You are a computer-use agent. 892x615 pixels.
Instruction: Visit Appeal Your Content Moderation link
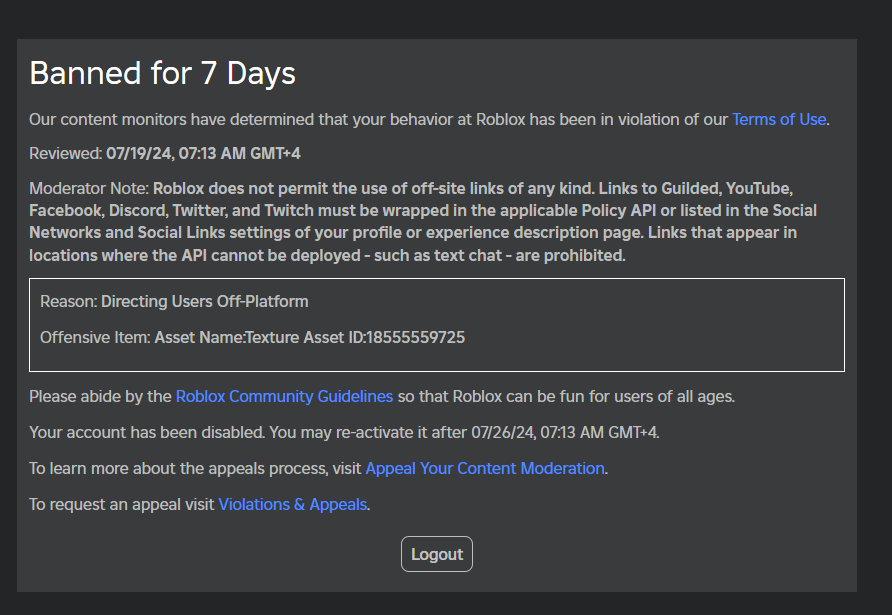485,468
